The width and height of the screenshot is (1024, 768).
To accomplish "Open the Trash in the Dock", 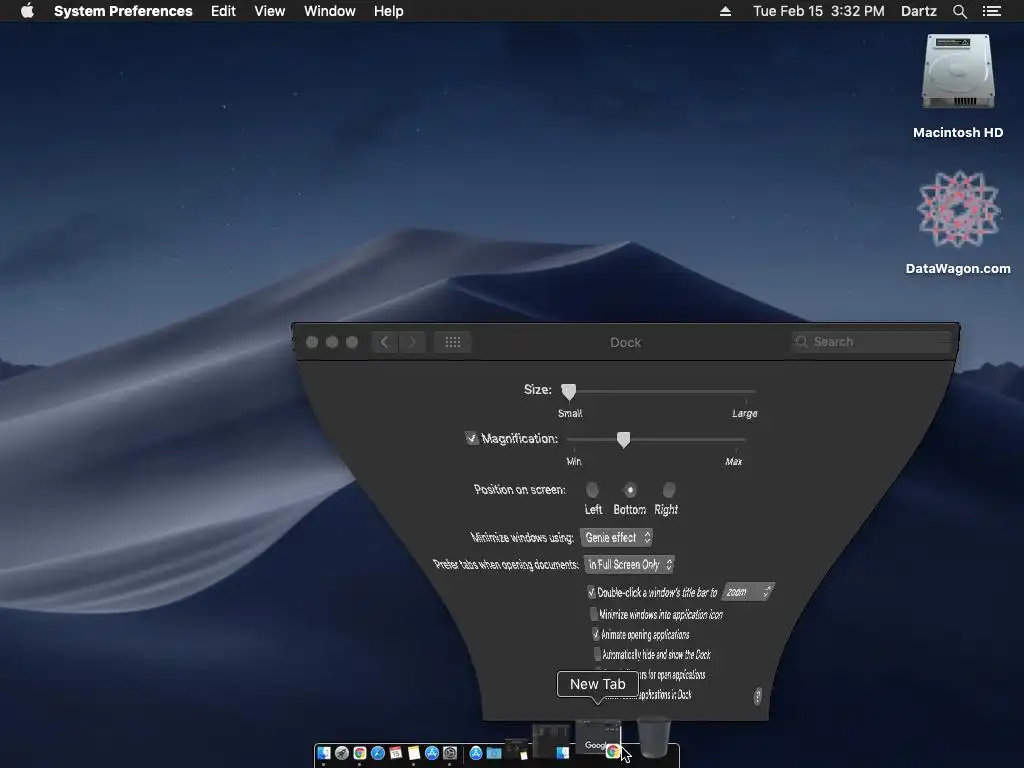I will (654, 737).
